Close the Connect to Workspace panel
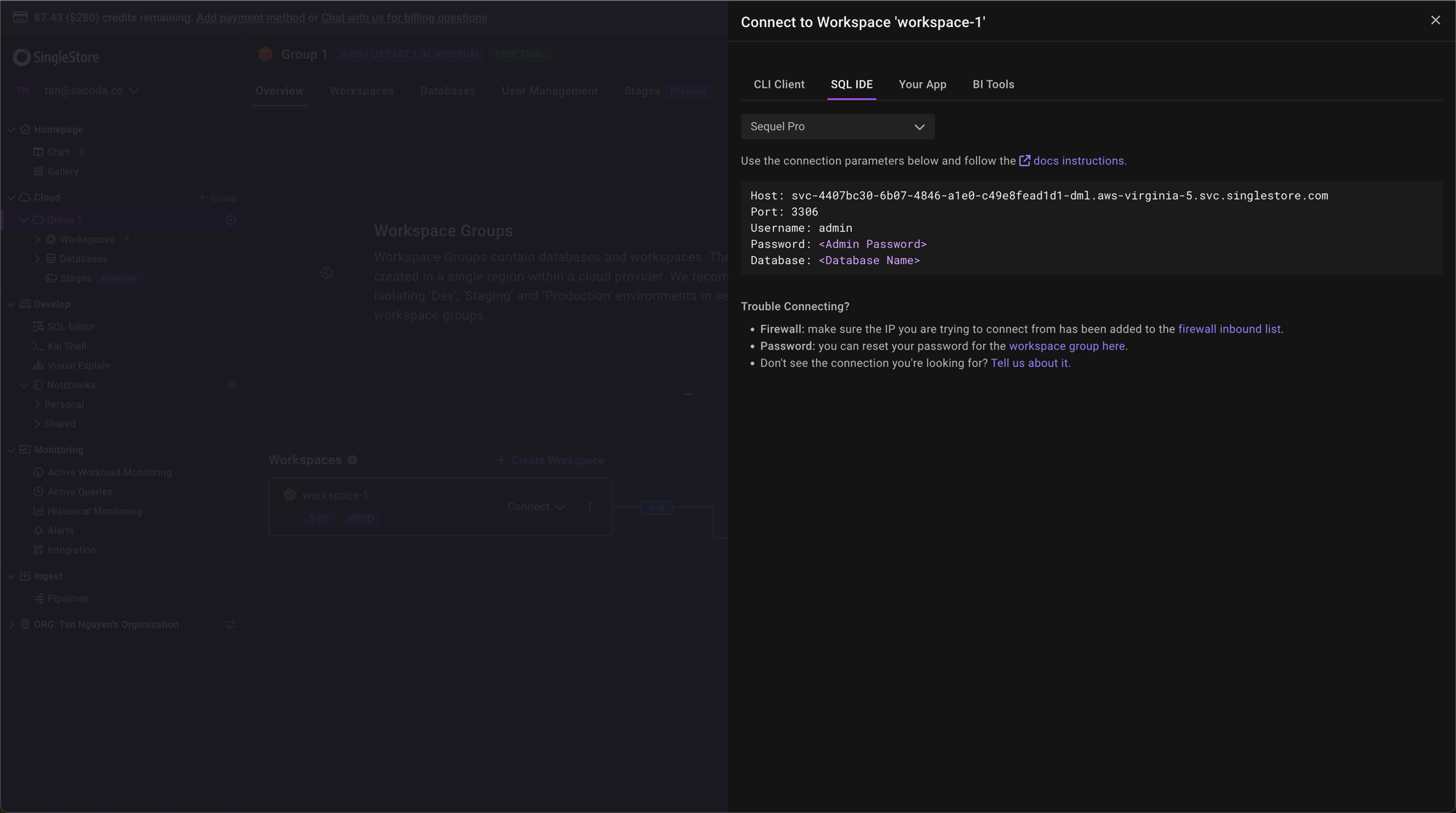The width and height of the screenshot is (1456, 813). 1435,20
